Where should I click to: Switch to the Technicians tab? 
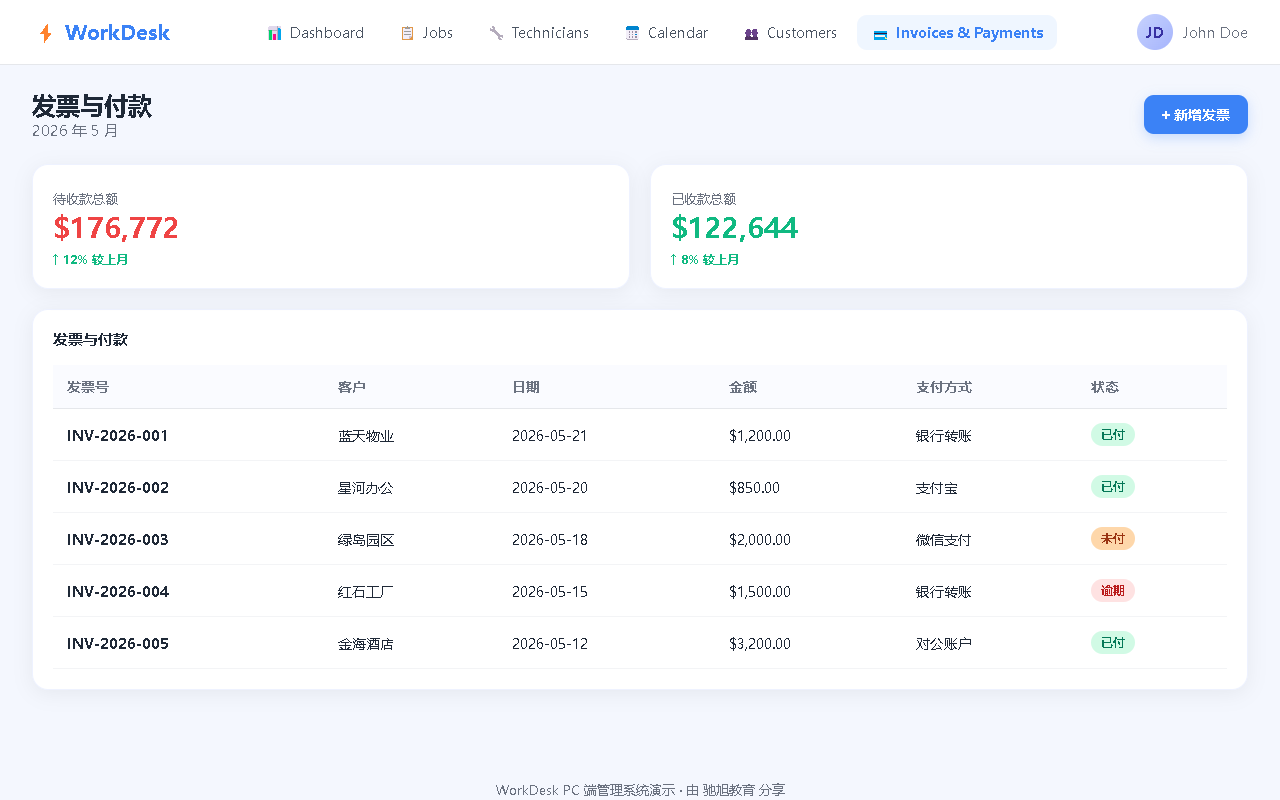point(539,33)
